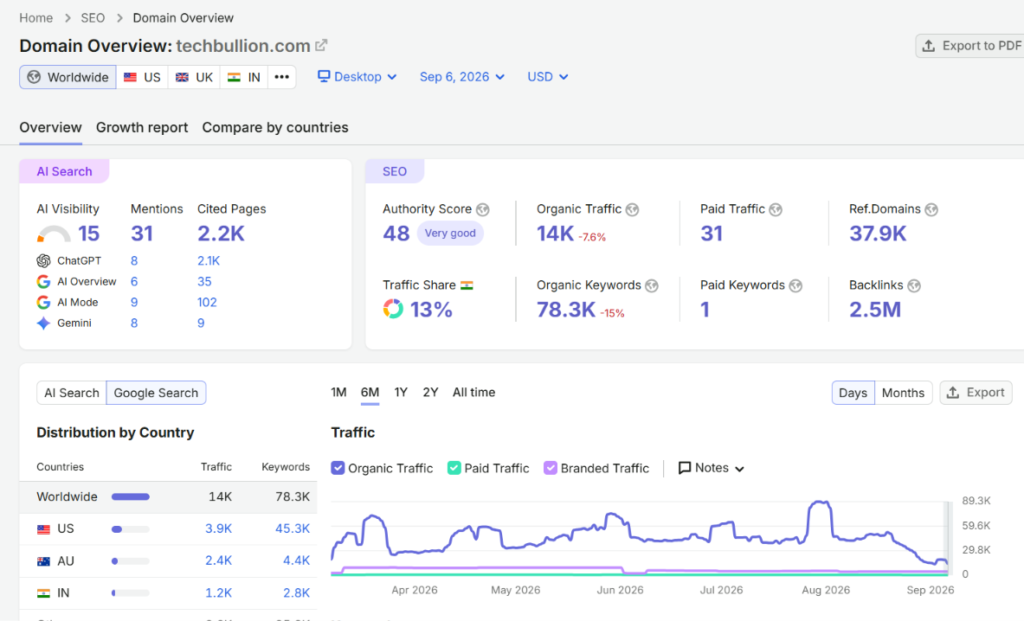Viewport: 1024px width, 621px height.
Task: Select the IN flag database
Action: click(244, 77)
